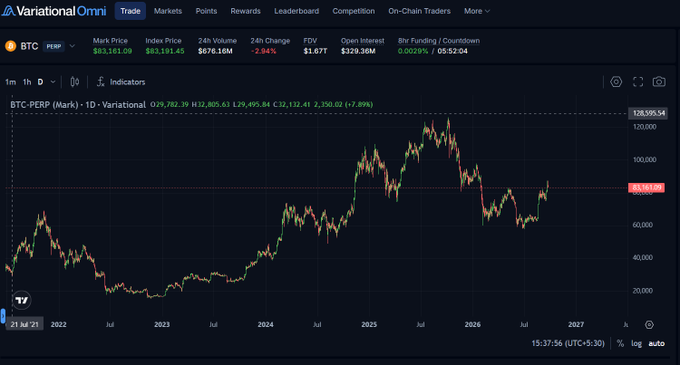
Task: Click the BTC-PERP (Mark) chart legend title
Action: tap(78, 104)
